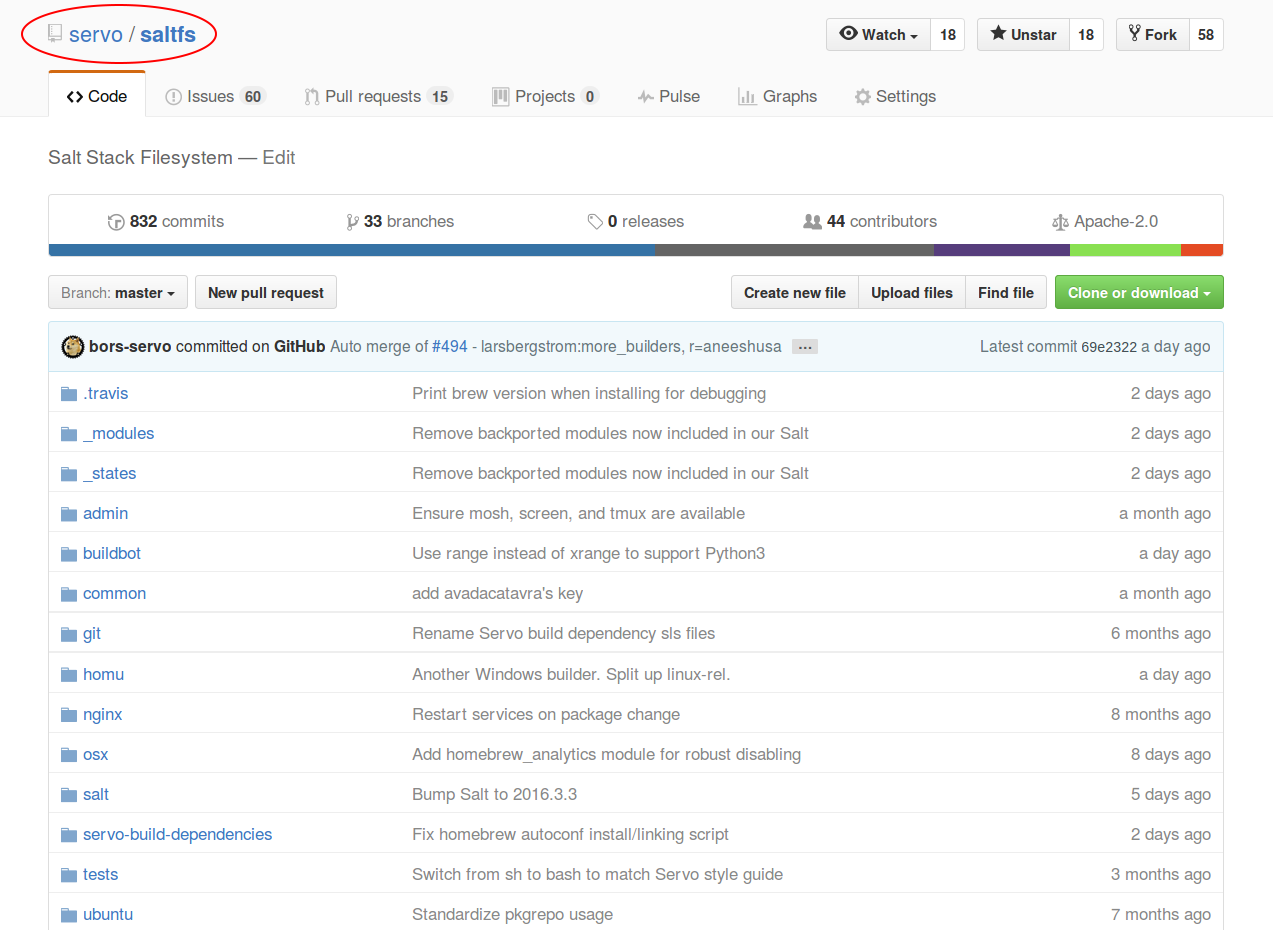Image resolution: width=1273 pixels, height=930 pixels.
Task: View the 832 commits history
Action: pyautogui.click(x=166, y=222)
